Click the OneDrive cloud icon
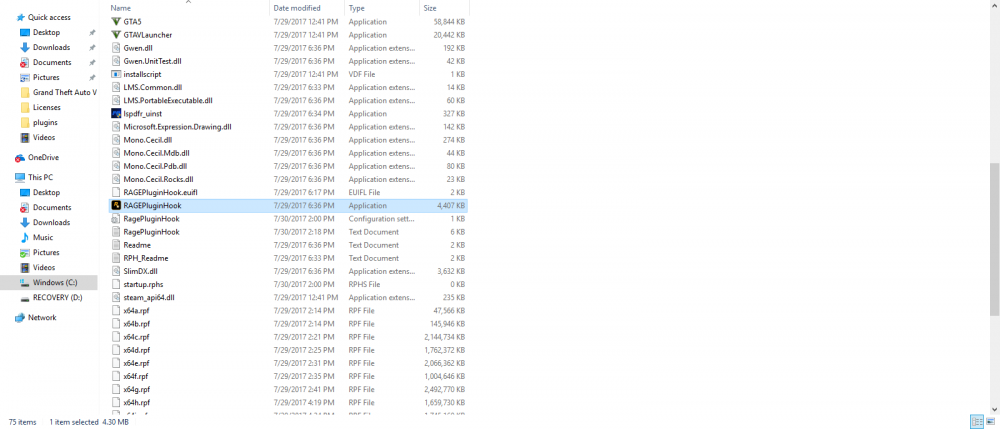This screenshot has height=429, width=1000. (20, 157)
